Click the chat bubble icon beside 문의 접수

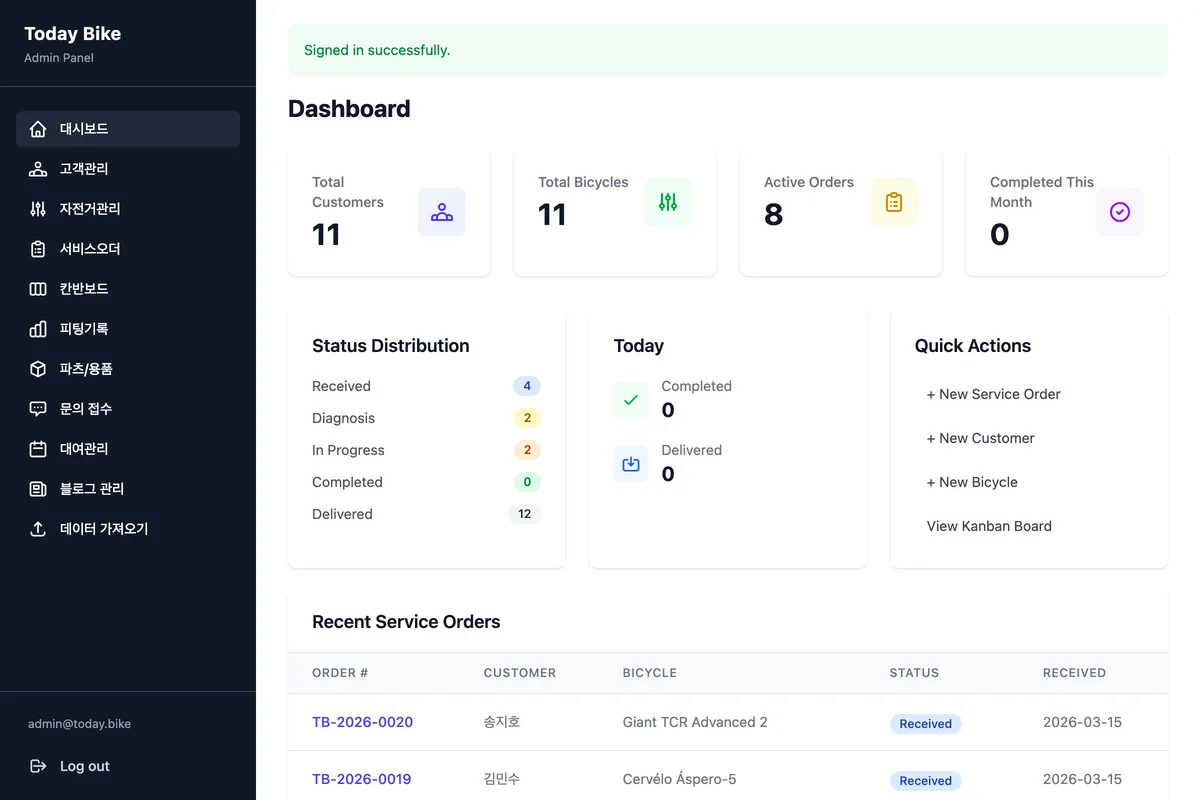(x=38, y=409)
